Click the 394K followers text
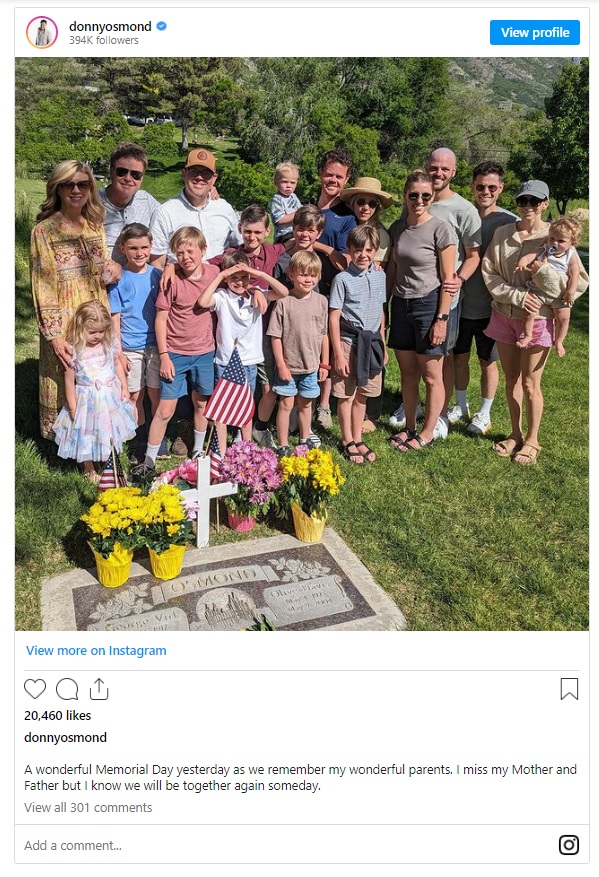This screenshot has width=599, height=877. [x=103, y=40]
